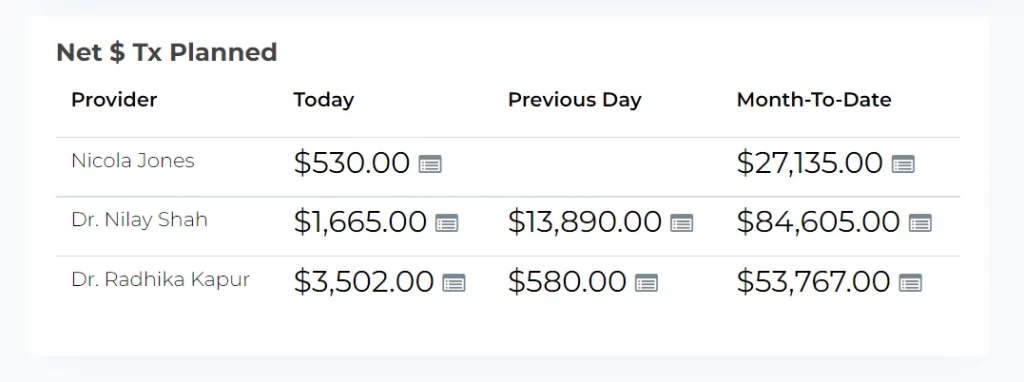Click the $13,890.00 previous day amount
Viewport: 1024px width, 382px height.
tap(585, 222)
